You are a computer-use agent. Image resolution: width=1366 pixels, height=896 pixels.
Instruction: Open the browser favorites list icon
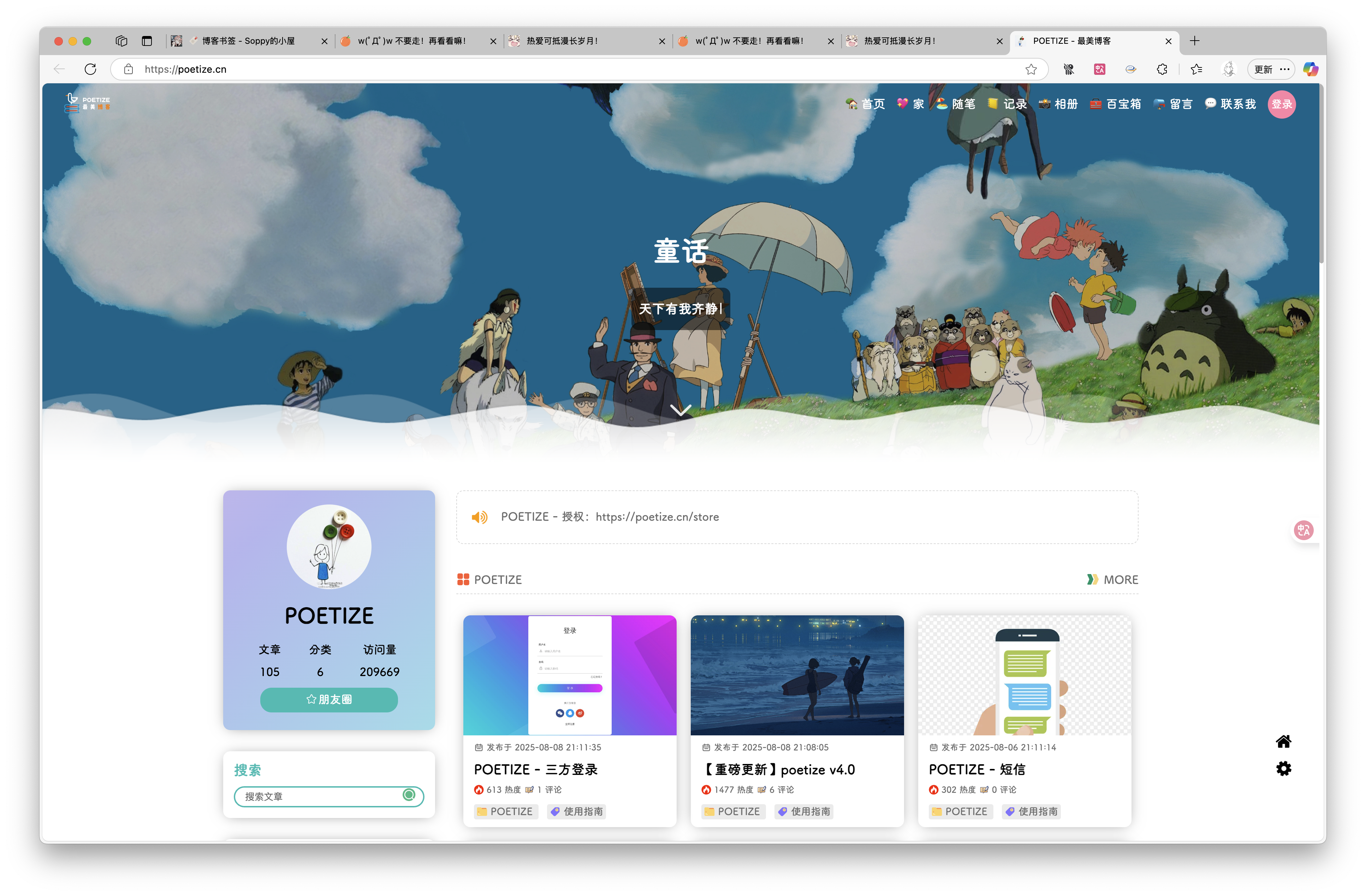tap(1196, 70)
